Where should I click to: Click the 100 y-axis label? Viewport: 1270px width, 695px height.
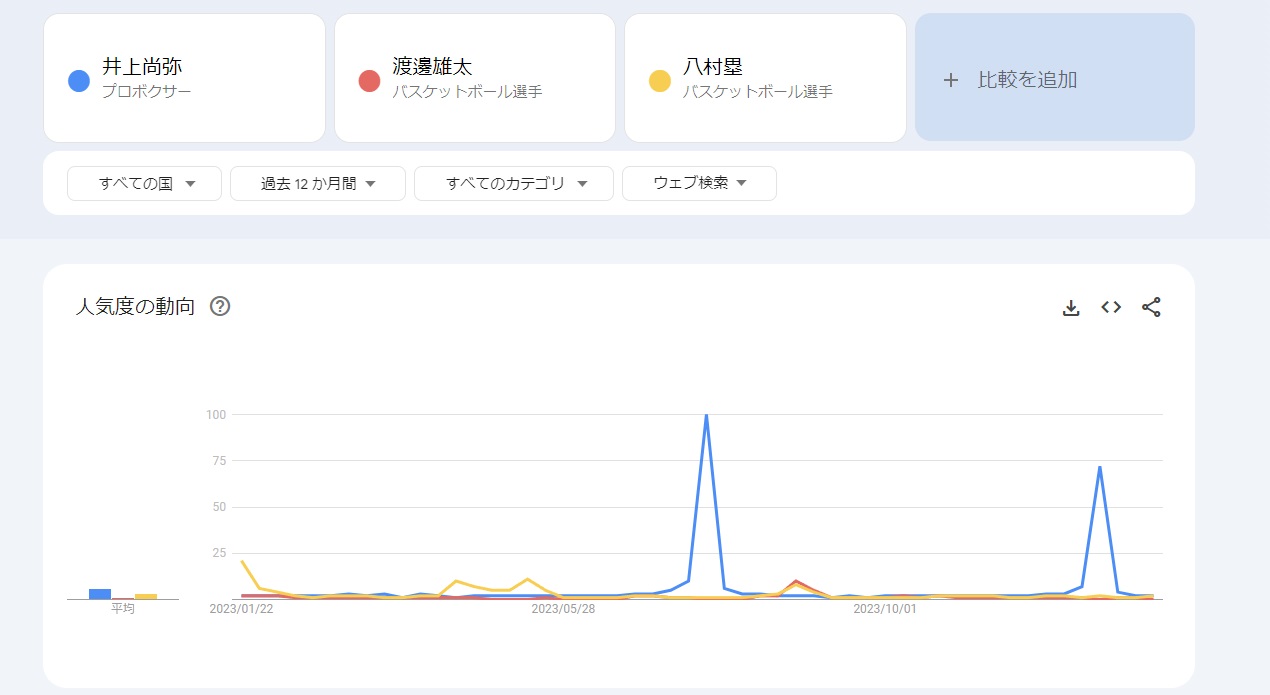pyautogui.click(x=216, y=414)
